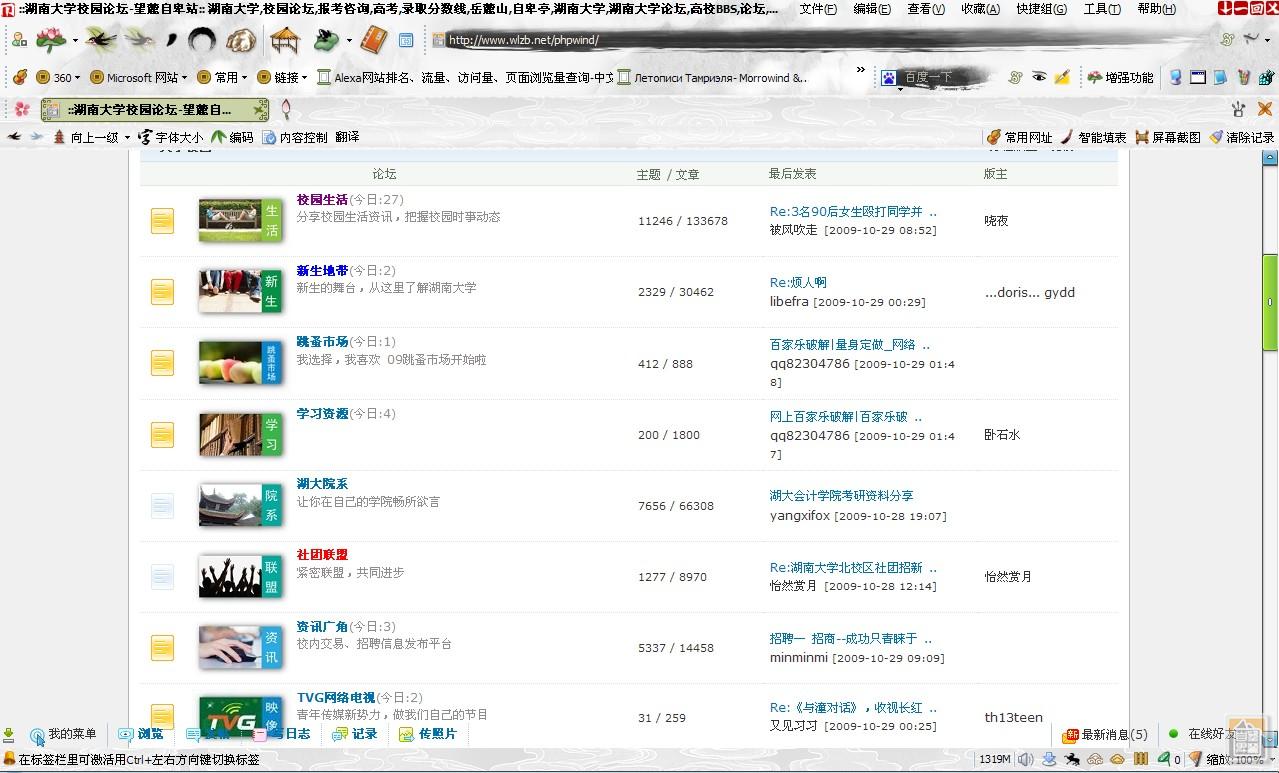Click the eye icon beside search box
The height and width of the screenshot is (773, 1279).
point(1039,77)
